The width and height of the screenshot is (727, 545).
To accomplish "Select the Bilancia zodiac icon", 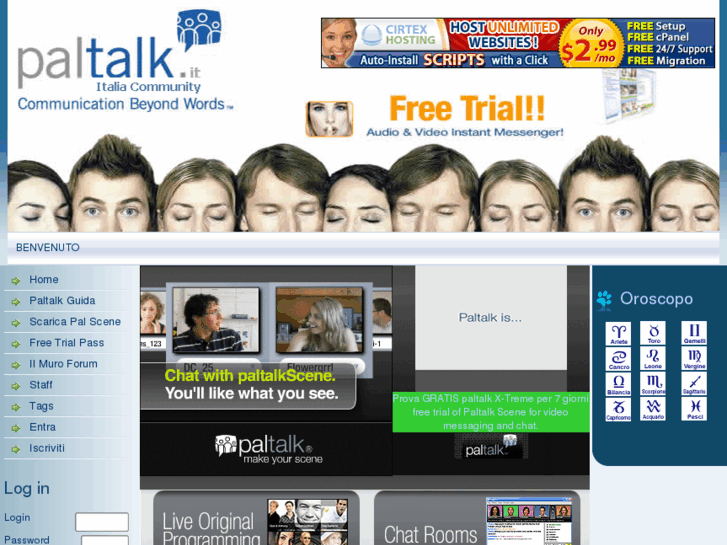I will pyautogui.click(x=619, y=384).
